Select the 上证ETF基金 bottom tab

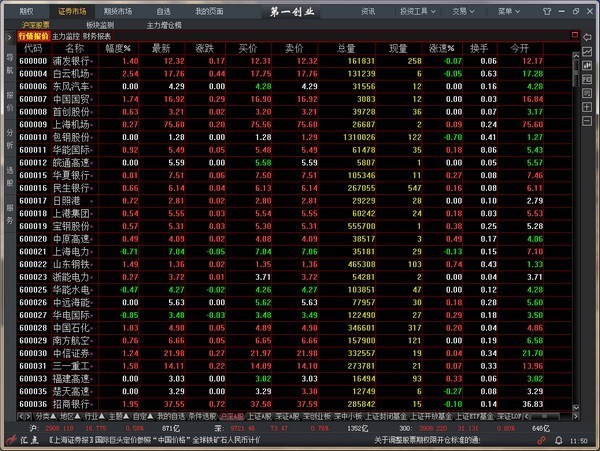474,416
